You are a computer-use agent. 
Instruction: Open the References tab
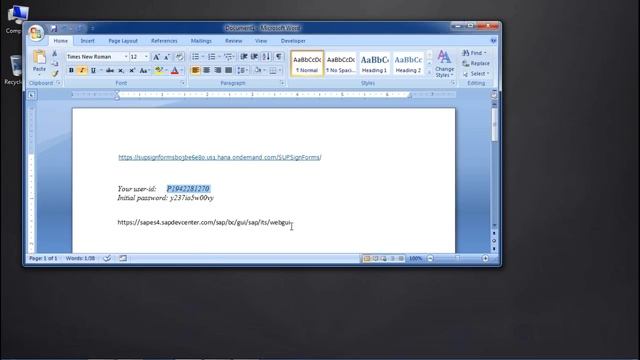164,41
